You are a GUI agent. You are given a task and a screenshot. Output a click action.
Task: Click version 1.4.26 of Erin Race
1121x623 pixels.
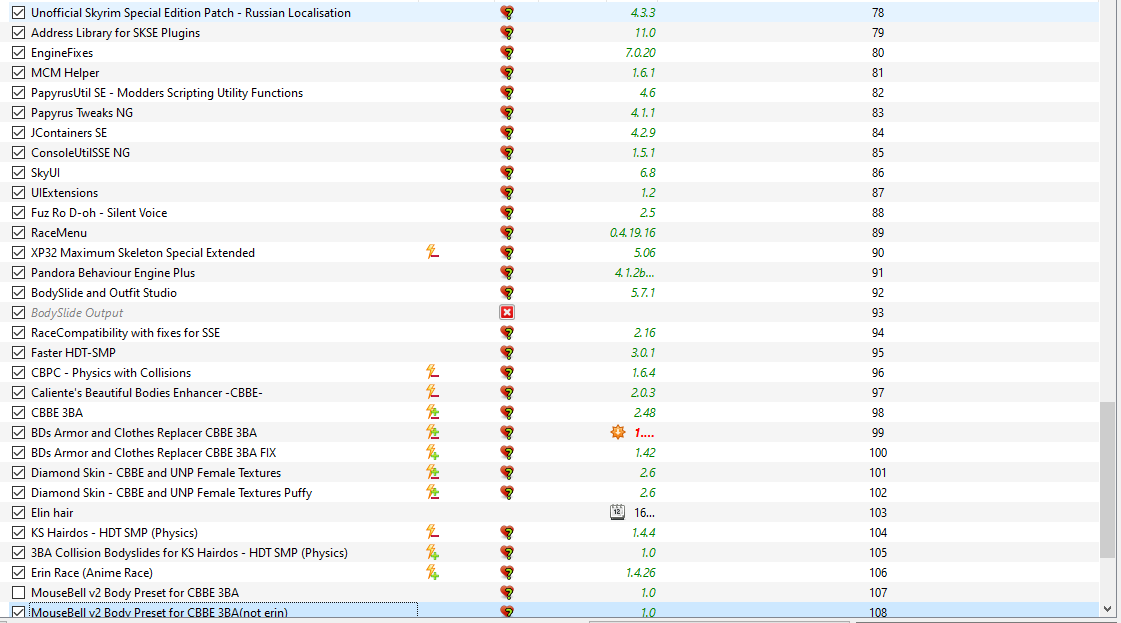[x=641, y=572]
